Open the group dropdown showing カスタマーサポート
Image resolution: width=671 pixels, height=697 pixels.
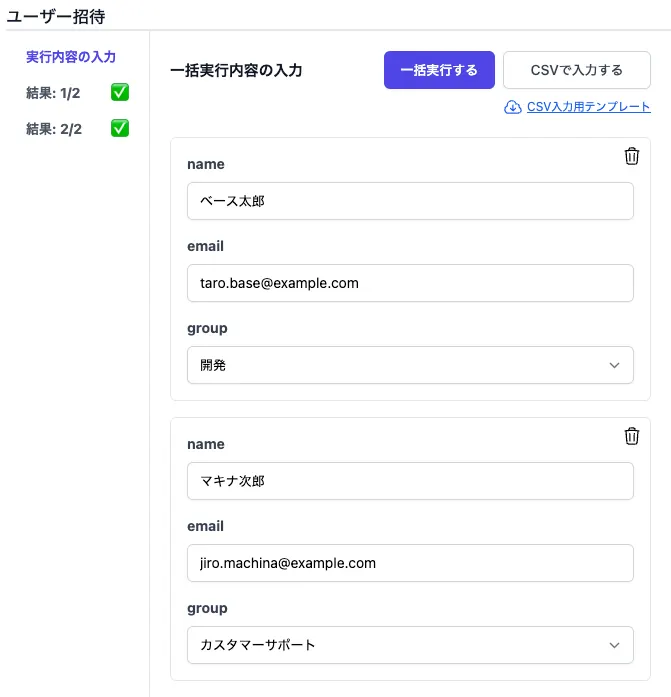coord(410,645)
